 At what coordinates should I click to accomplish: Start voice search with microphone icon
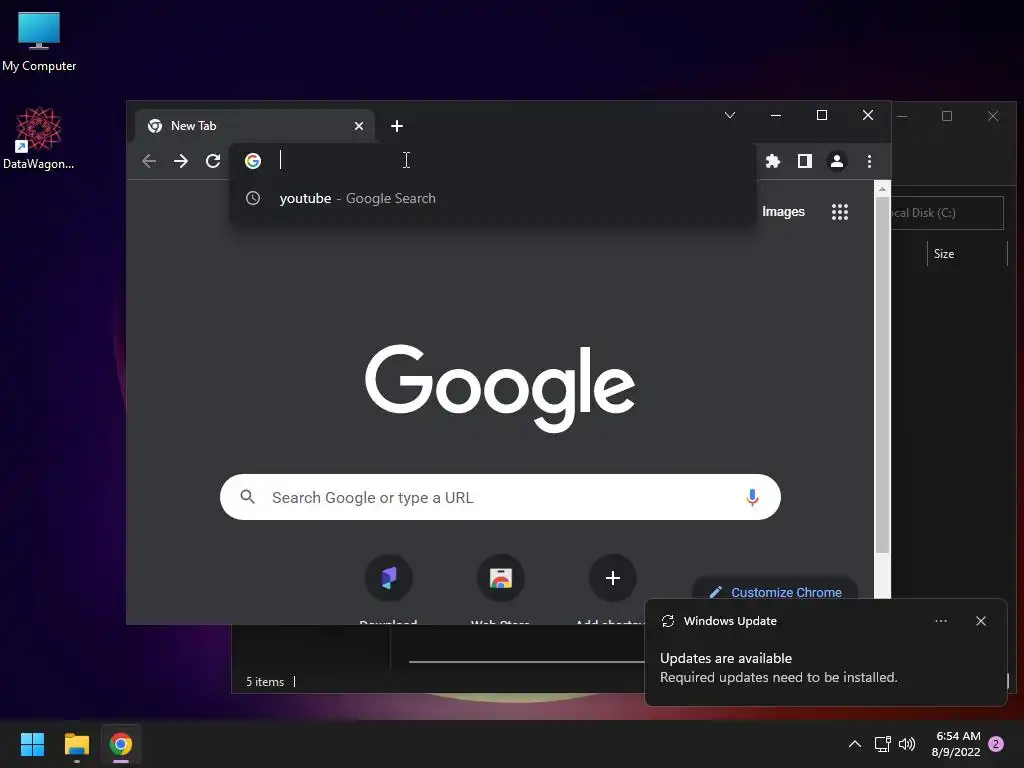tap(752, 498)
